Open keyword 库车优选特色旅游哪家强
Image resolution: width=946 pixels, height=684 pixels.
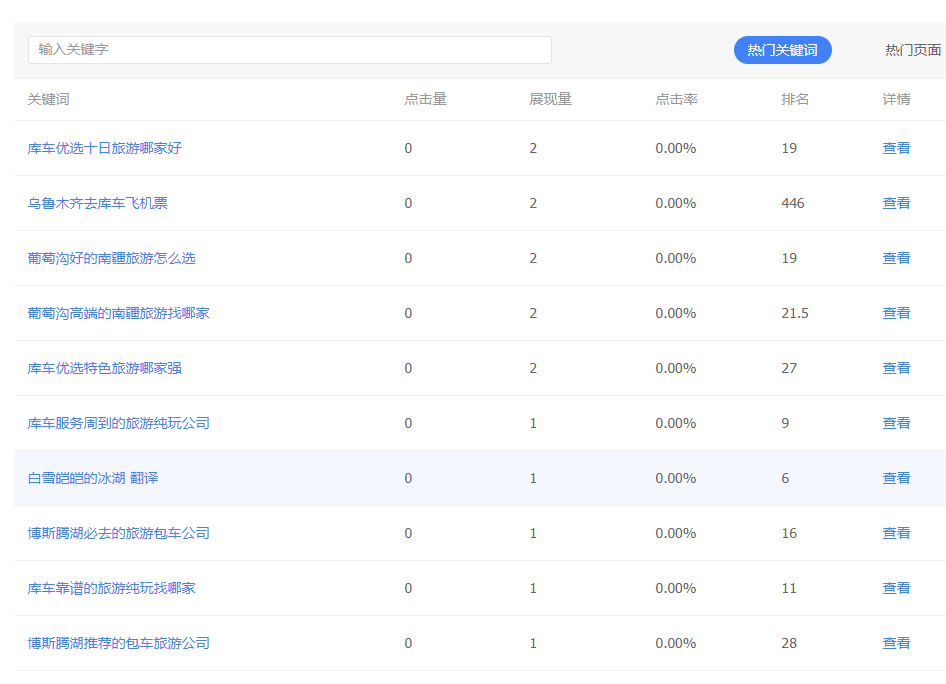[x=104, y=368]
